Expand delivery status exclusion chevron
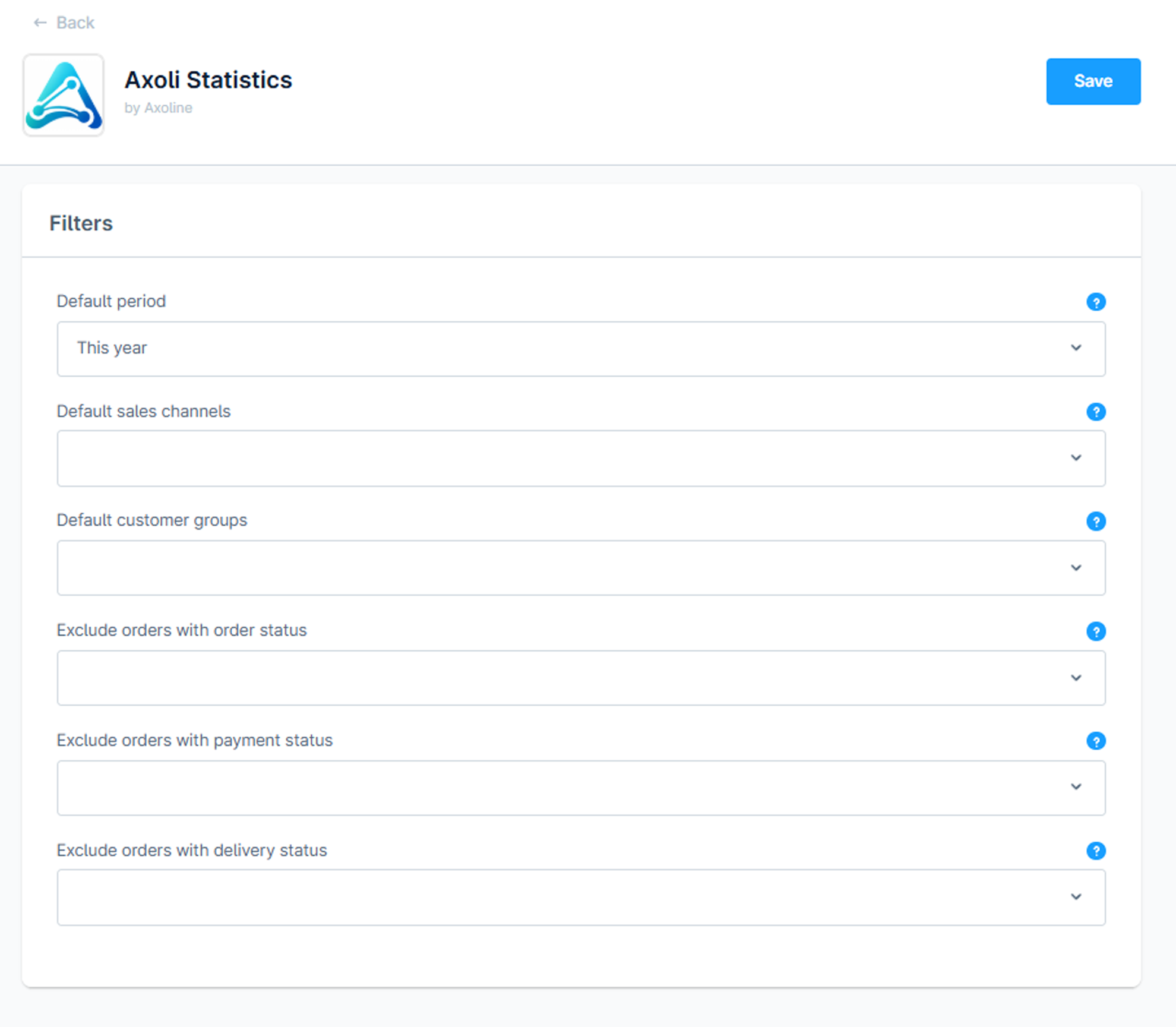The image size is (1176, 1027). point(1076,896)
